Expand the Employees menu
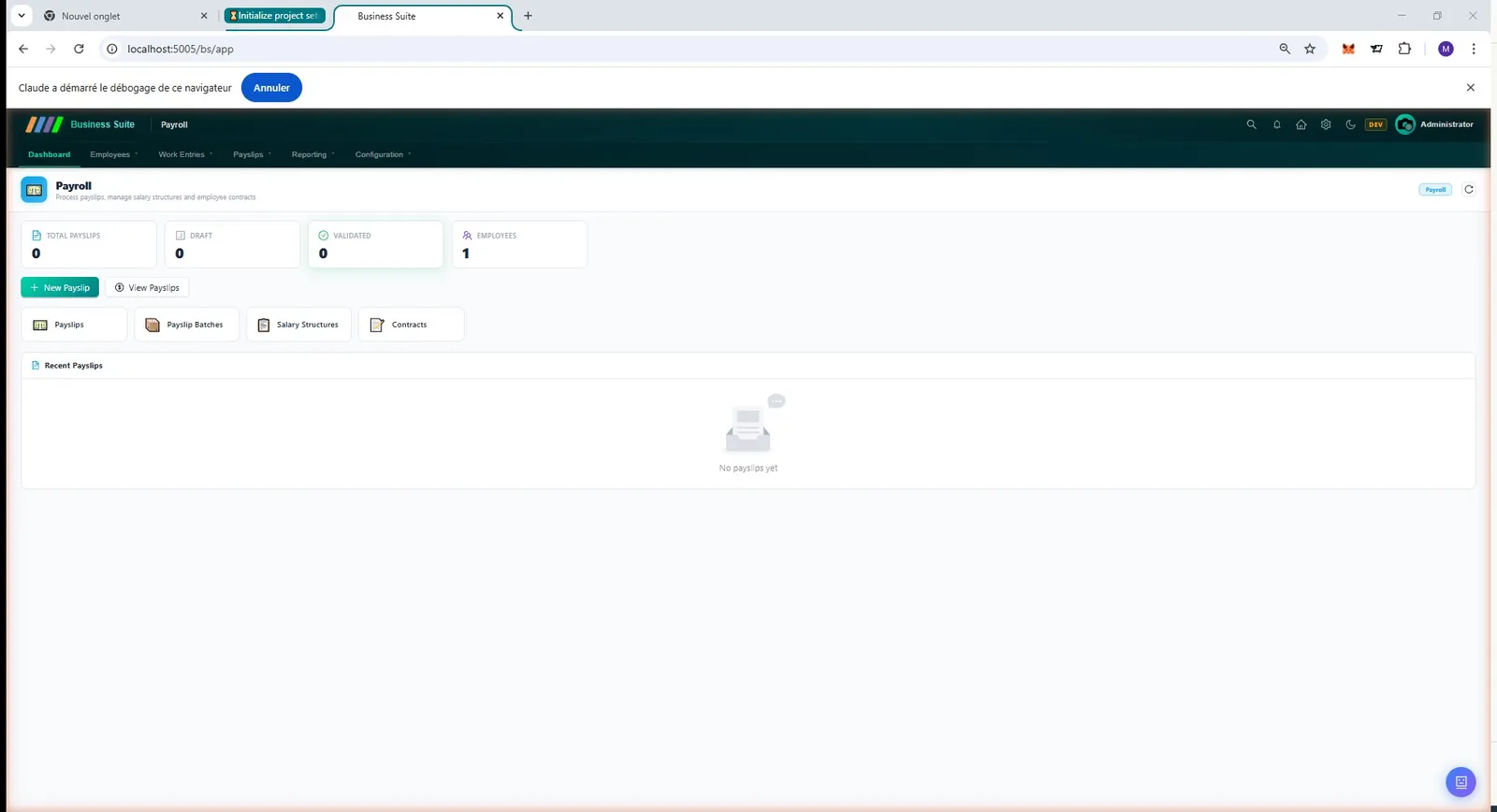Viewport: 1497px width, 812px height. pos(113,154)
